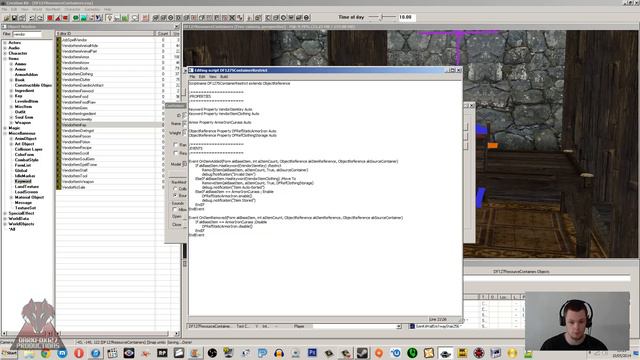Select Global in the object tree
The image size is (640, 360).
[x=21, y=170]
